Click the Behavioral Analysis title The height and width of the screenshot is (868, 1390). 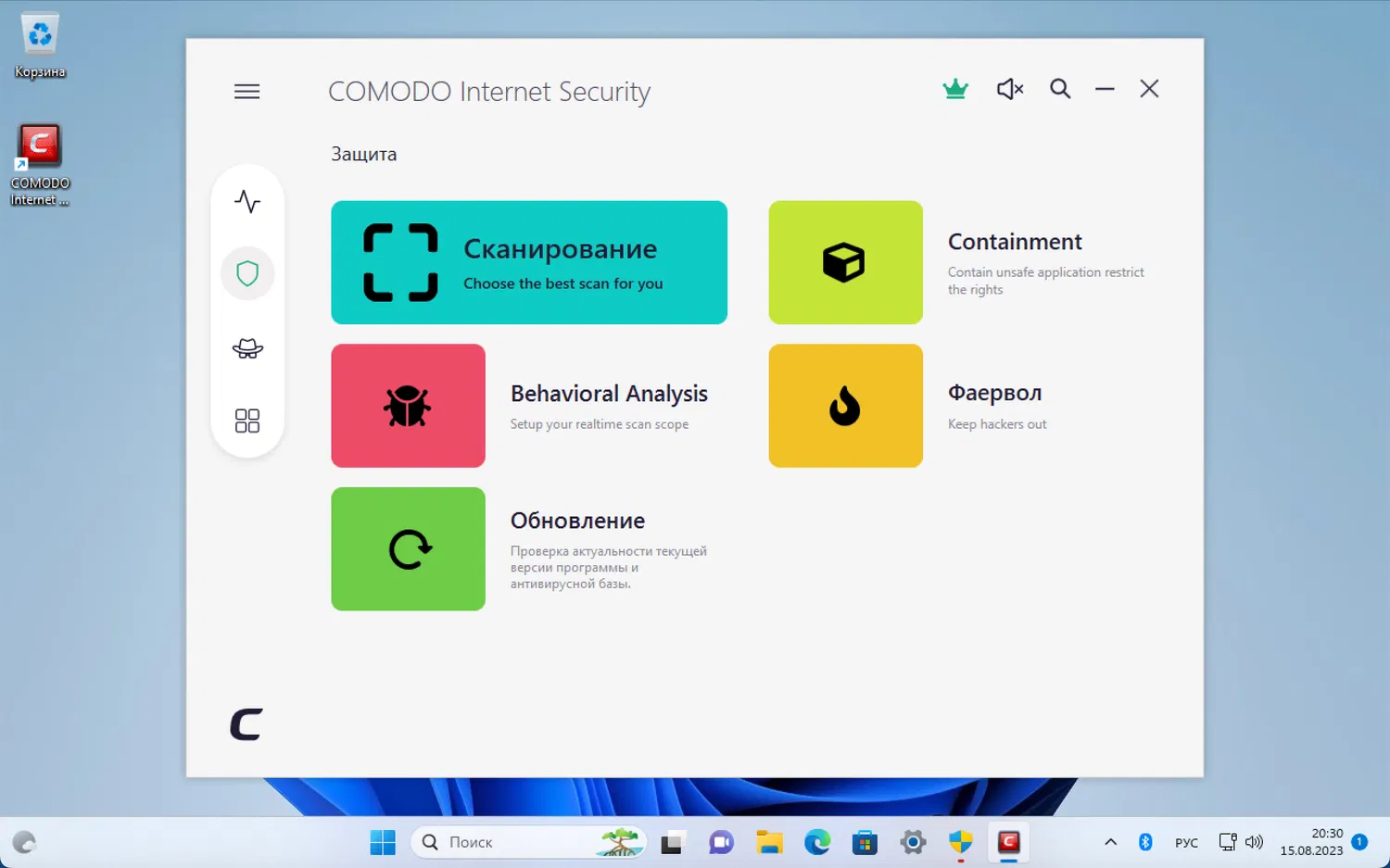[x=609, y=394]
